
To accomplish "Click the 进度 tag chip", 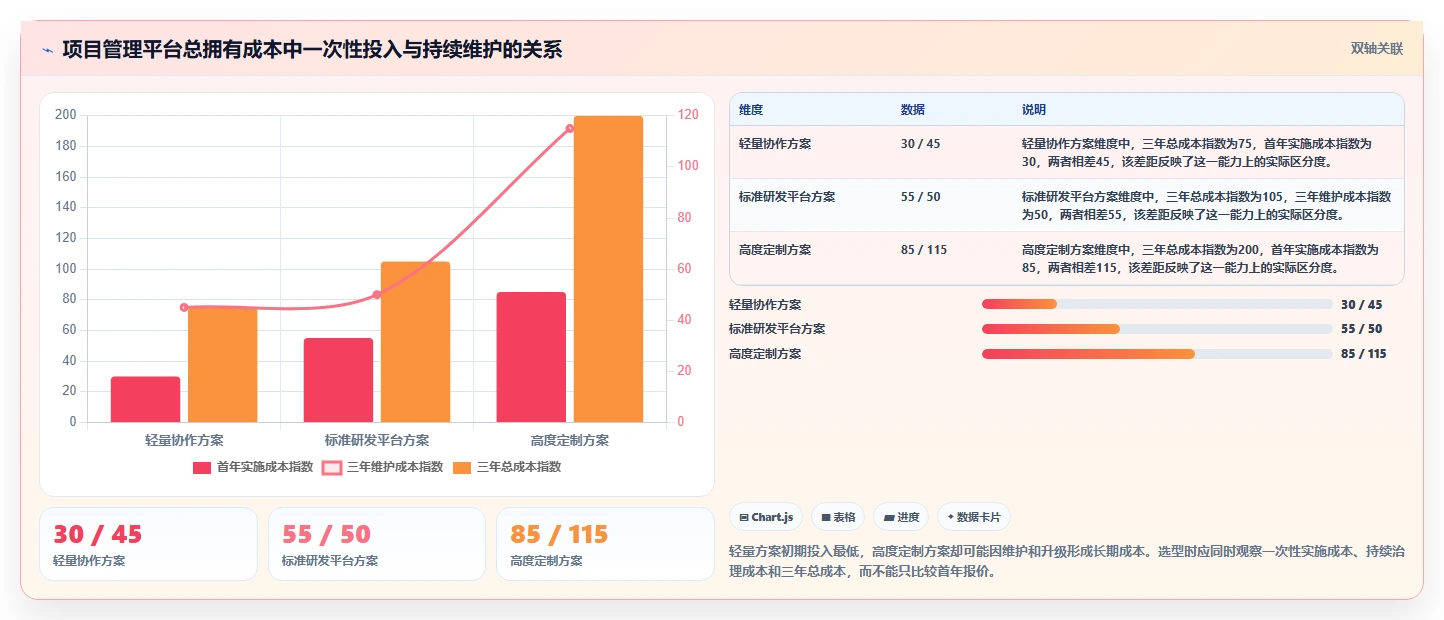I will coord(901,517).
